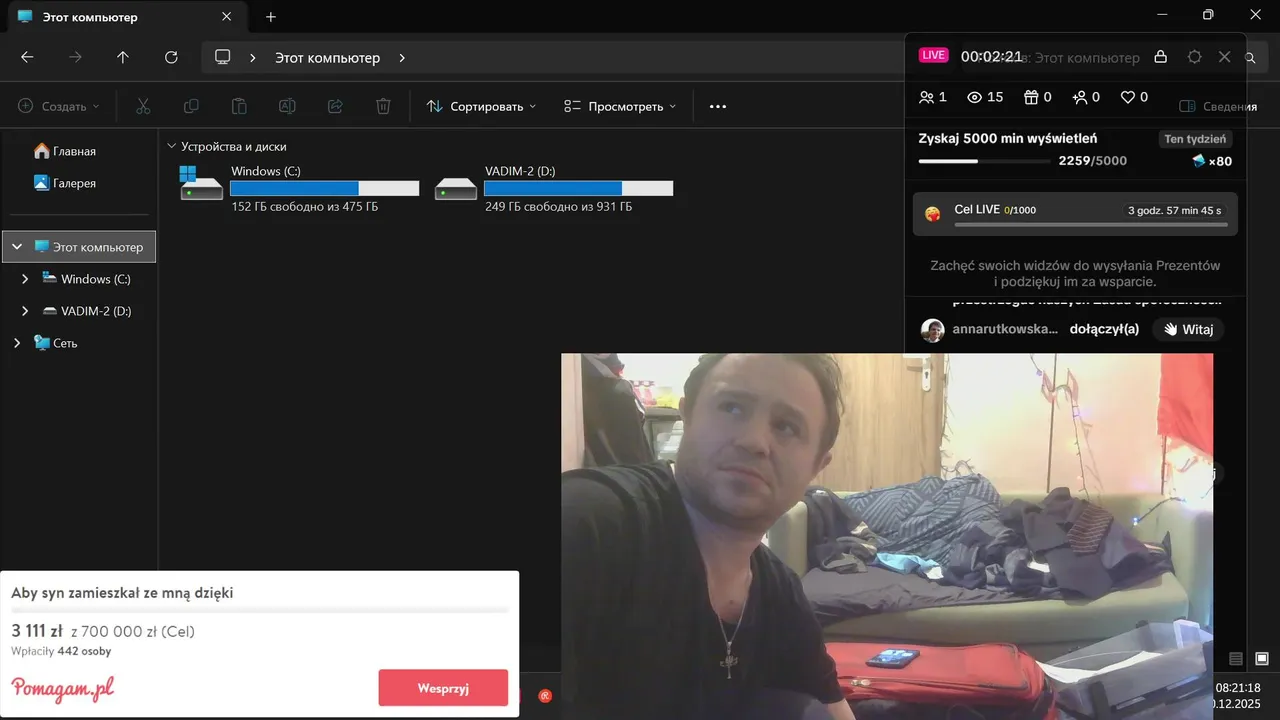Click the heart likes icon counter

pos(1128,97)
